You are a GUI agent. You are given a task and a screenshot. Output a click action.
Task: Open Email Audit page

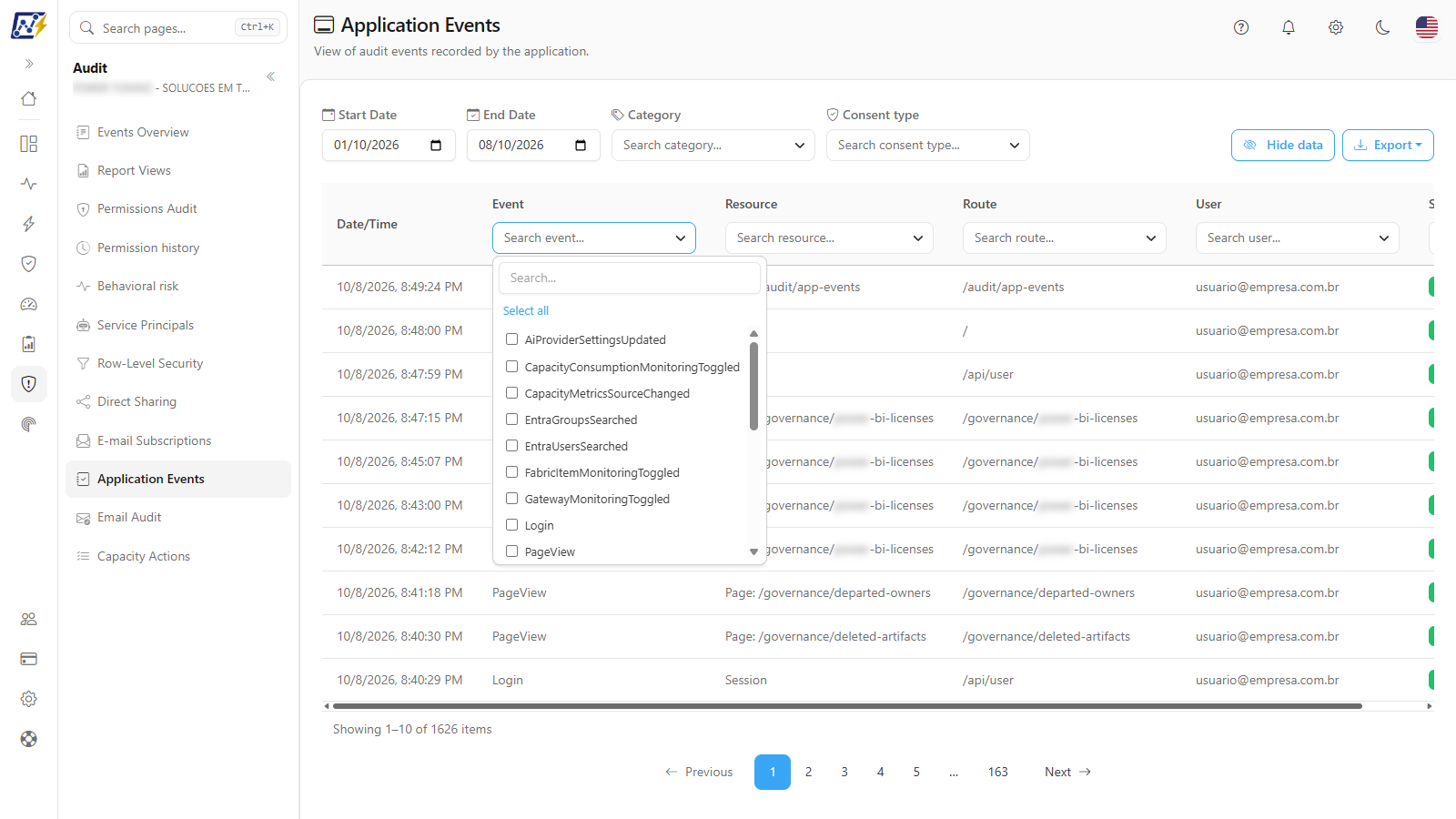point(178,518)
